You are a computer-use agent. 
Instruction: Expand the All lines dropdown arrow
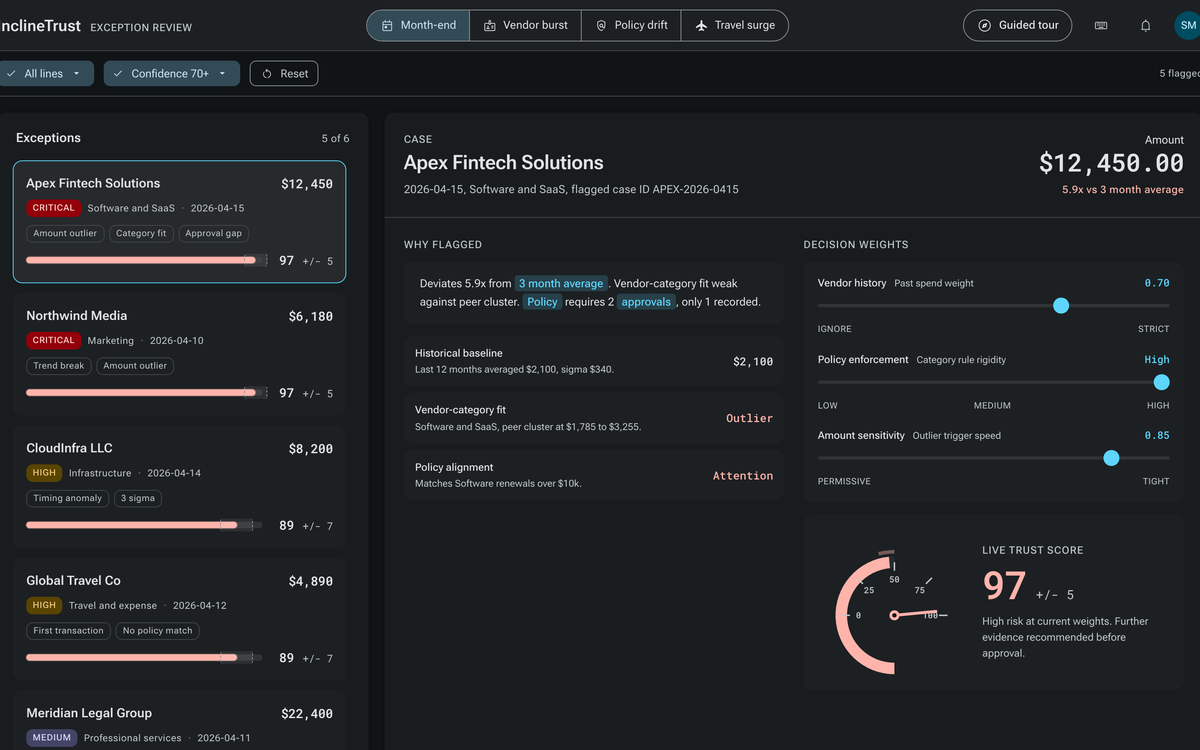pos(76,74)
